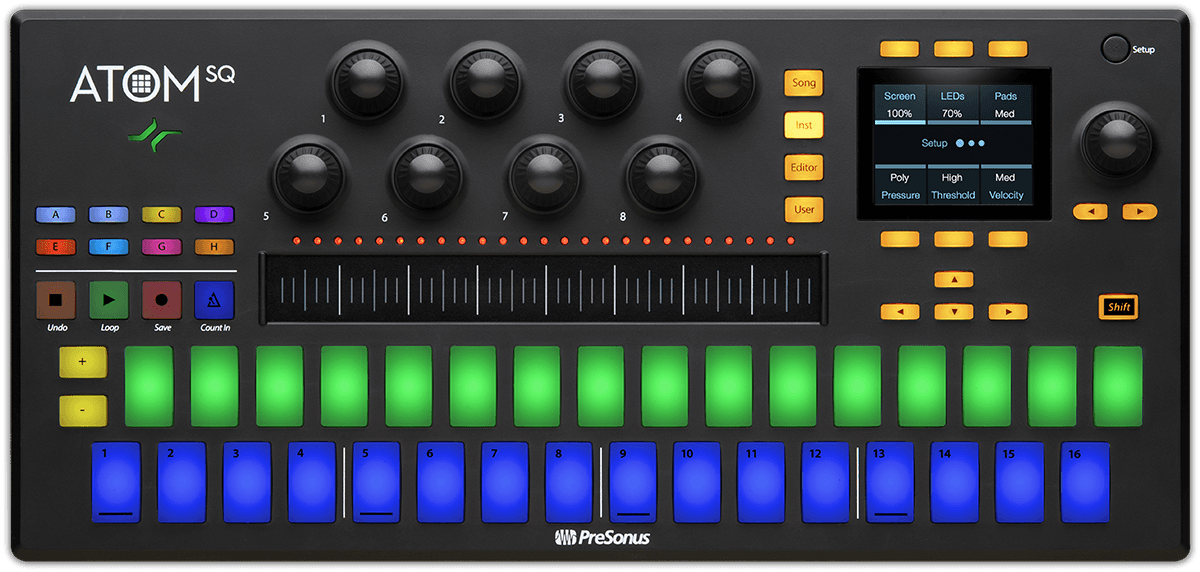Select bank A button

[x=56, y=214]
